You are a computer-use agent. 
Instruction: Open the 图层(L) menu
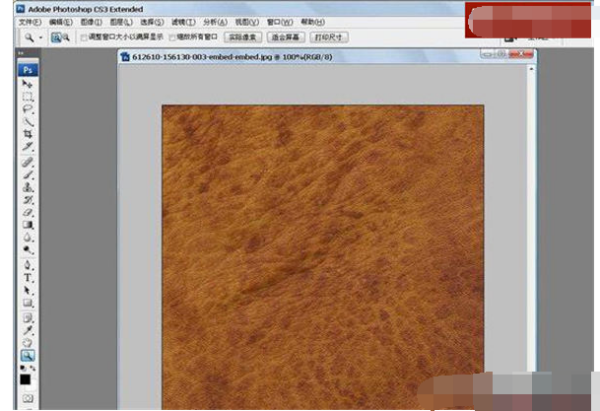[x=121, y=22]
